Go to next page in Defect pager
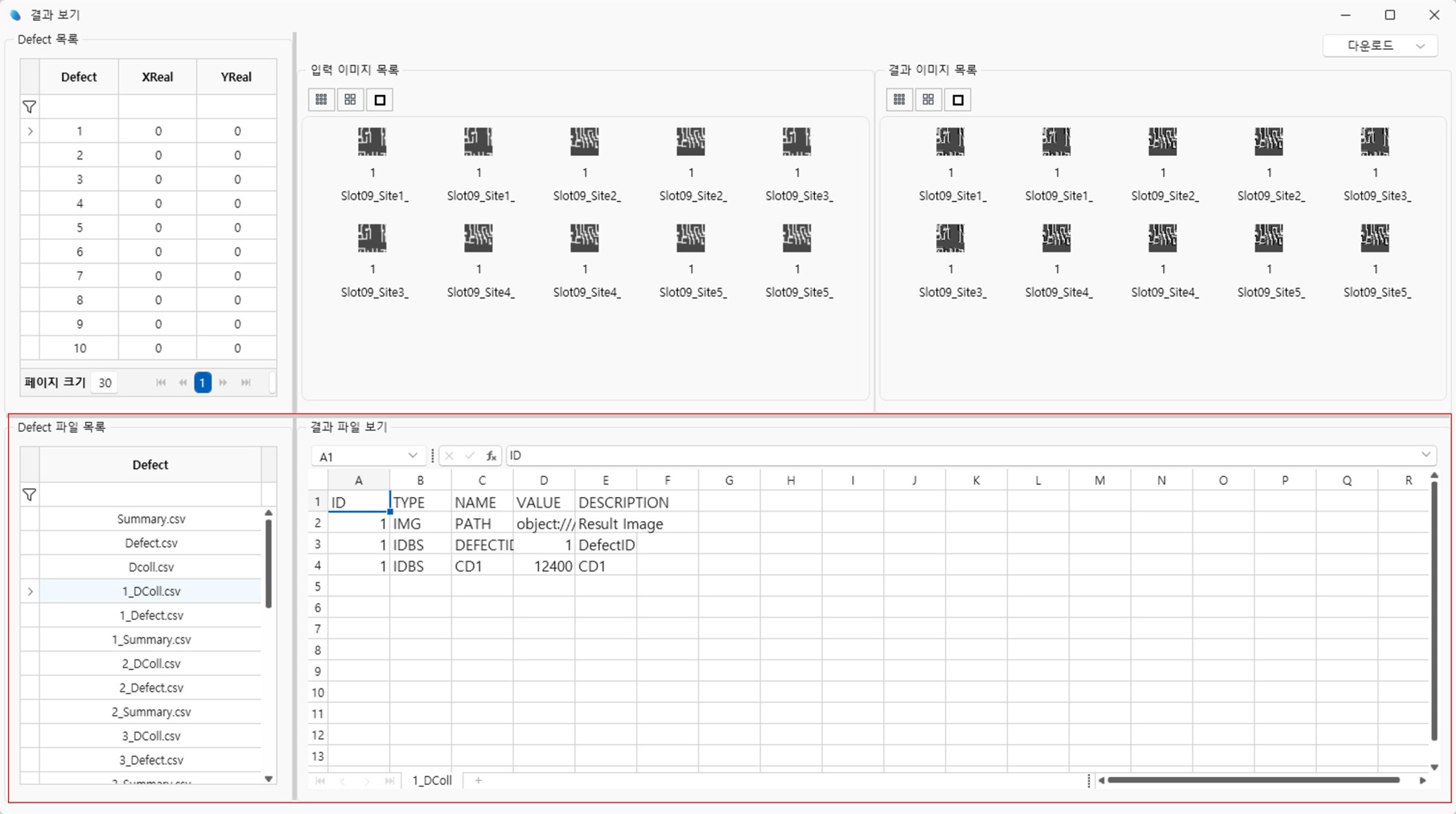1456x814 pixels. click(x=224, y=383)
